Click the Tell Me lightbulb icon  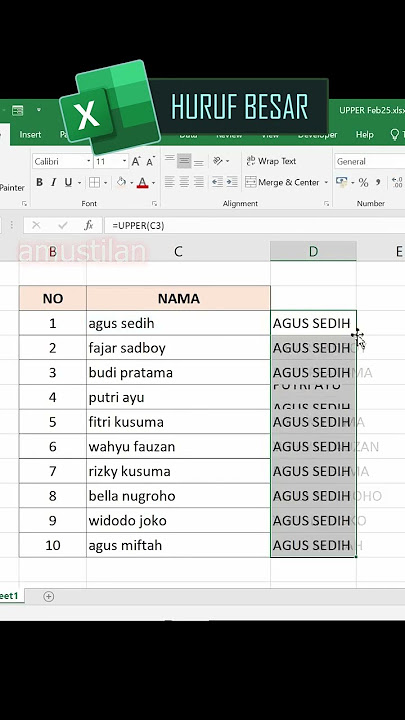tap(395, 135)
